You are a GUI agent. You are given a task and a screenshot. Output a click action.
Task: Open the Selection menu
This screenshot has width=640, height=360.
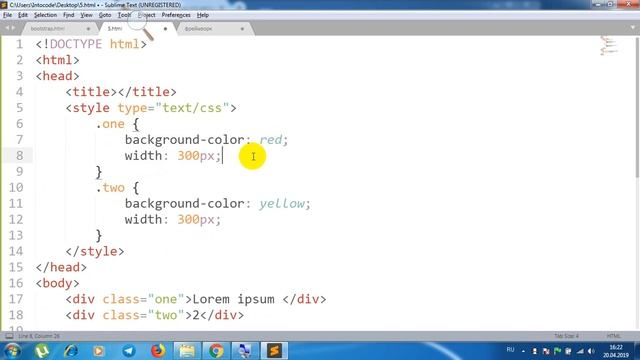(45, 15)
